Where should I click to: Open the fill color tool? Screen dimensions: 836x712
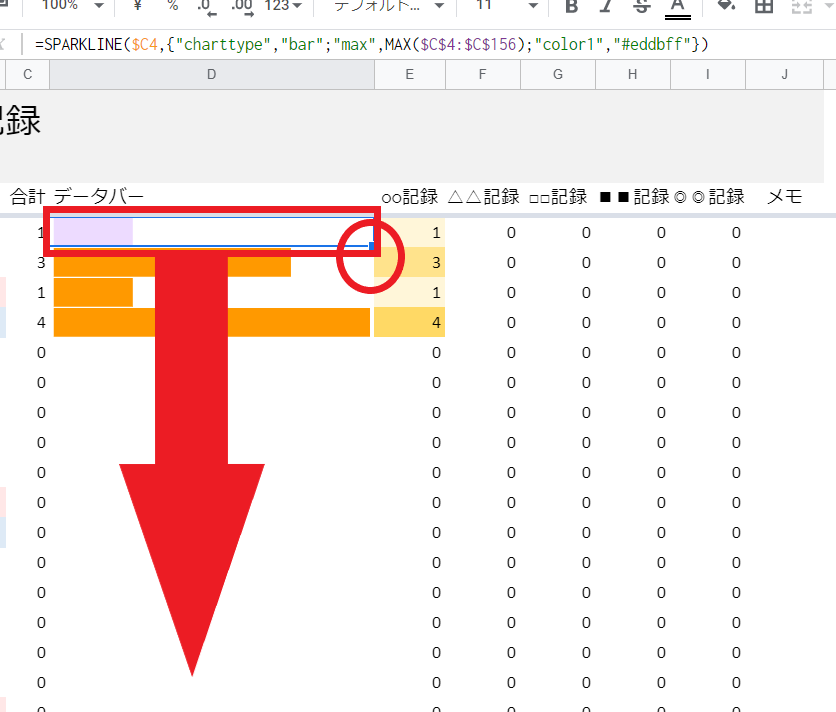click(727, 6)
